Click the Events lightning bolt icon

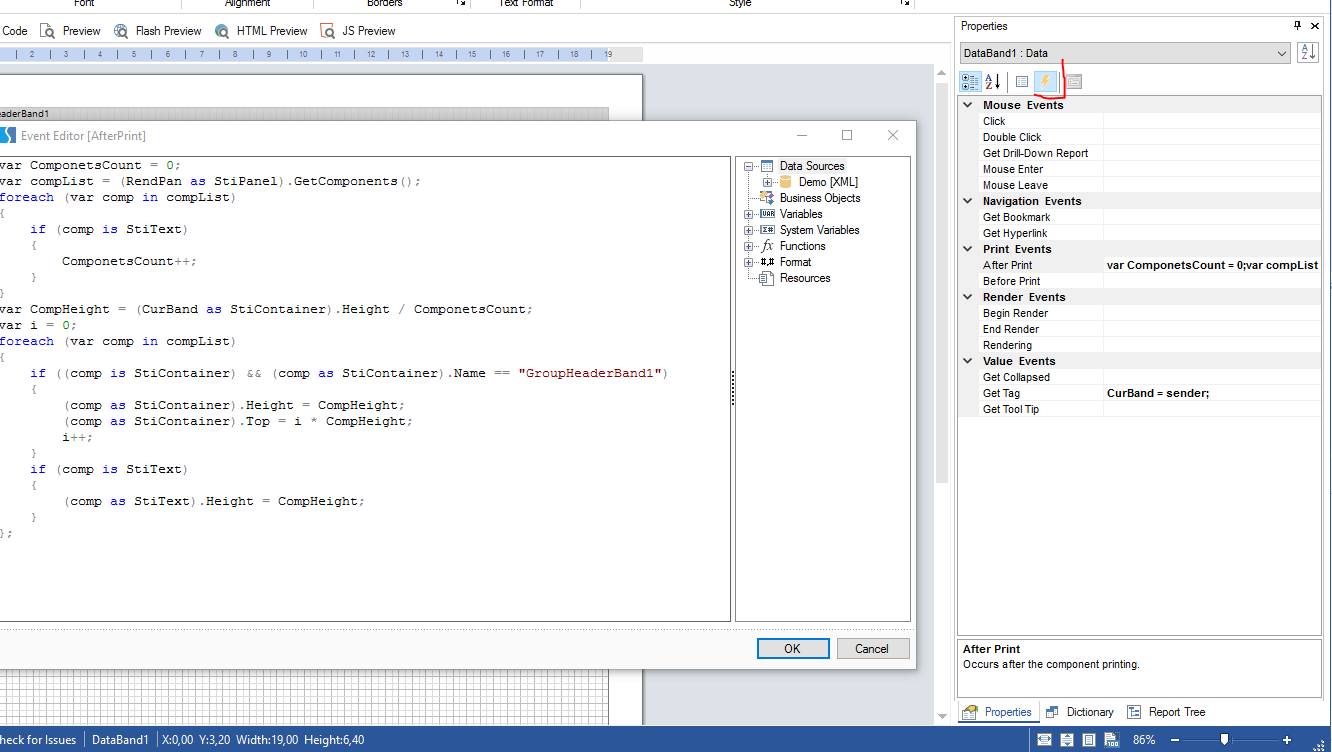(x=1047, y=82)
